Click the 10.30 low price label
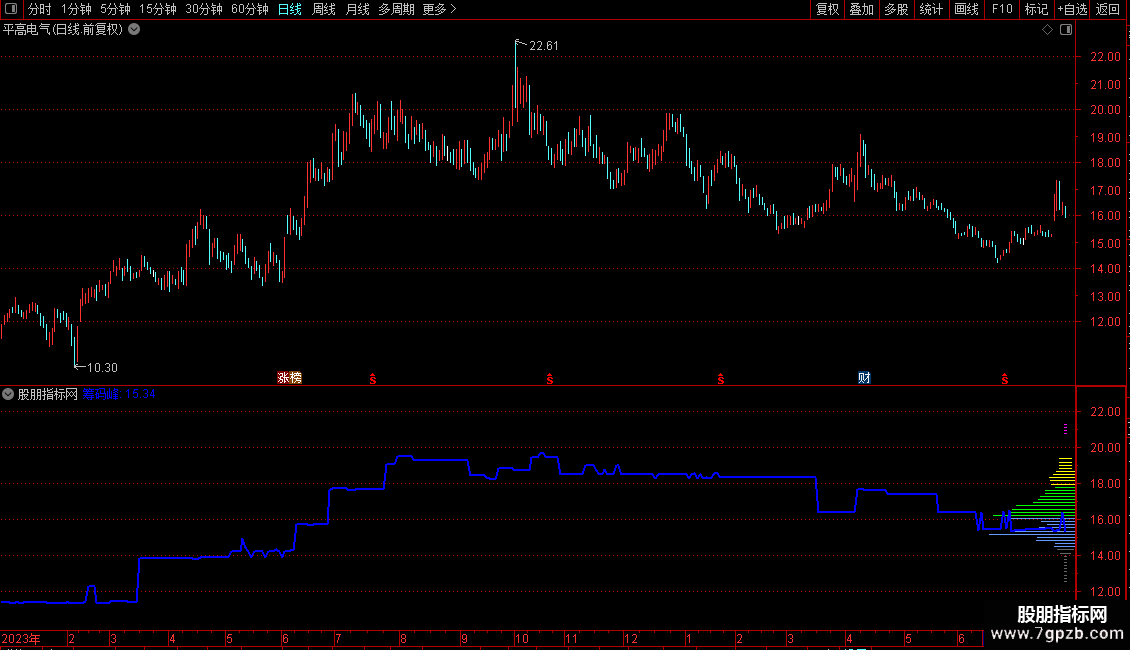This screenshot has width=1130, height=650. (x=102, y=368)
